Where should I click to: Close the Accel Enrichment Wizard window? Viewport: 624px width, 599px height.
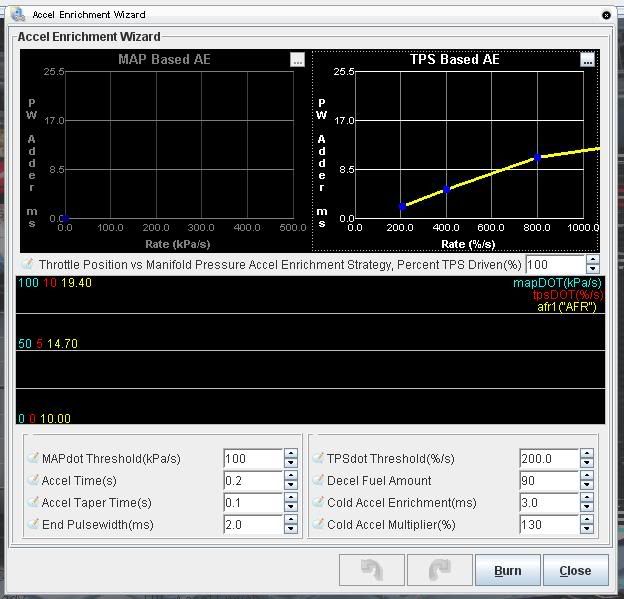[606, 15]
